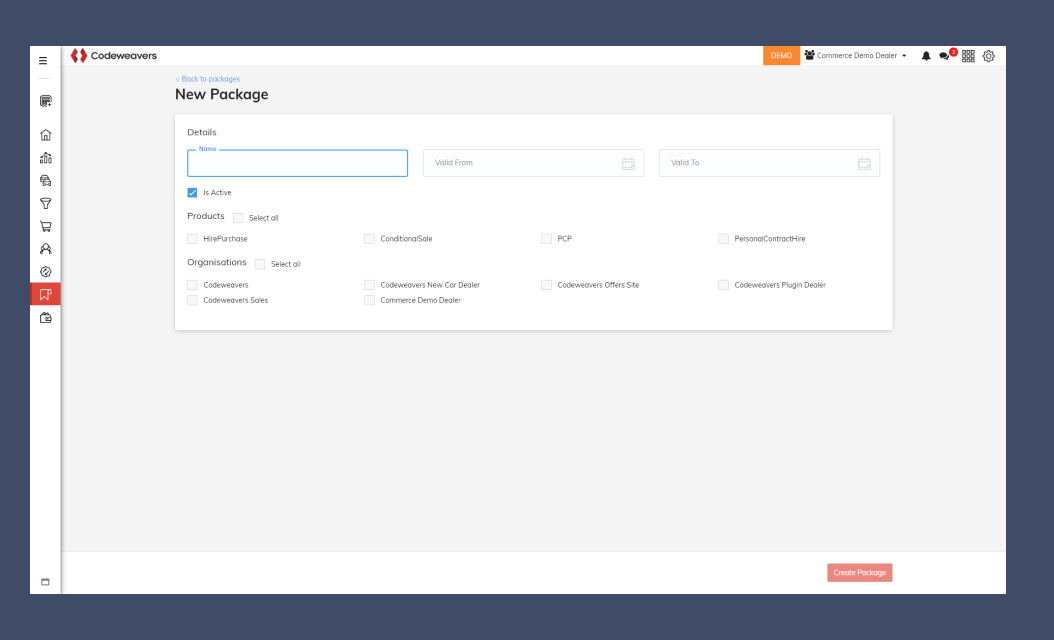Image resolution: width=1054 pixels, height=640 pixels.
Task: Tick Select all for Organisations
Action: click(x=260, y=264)
